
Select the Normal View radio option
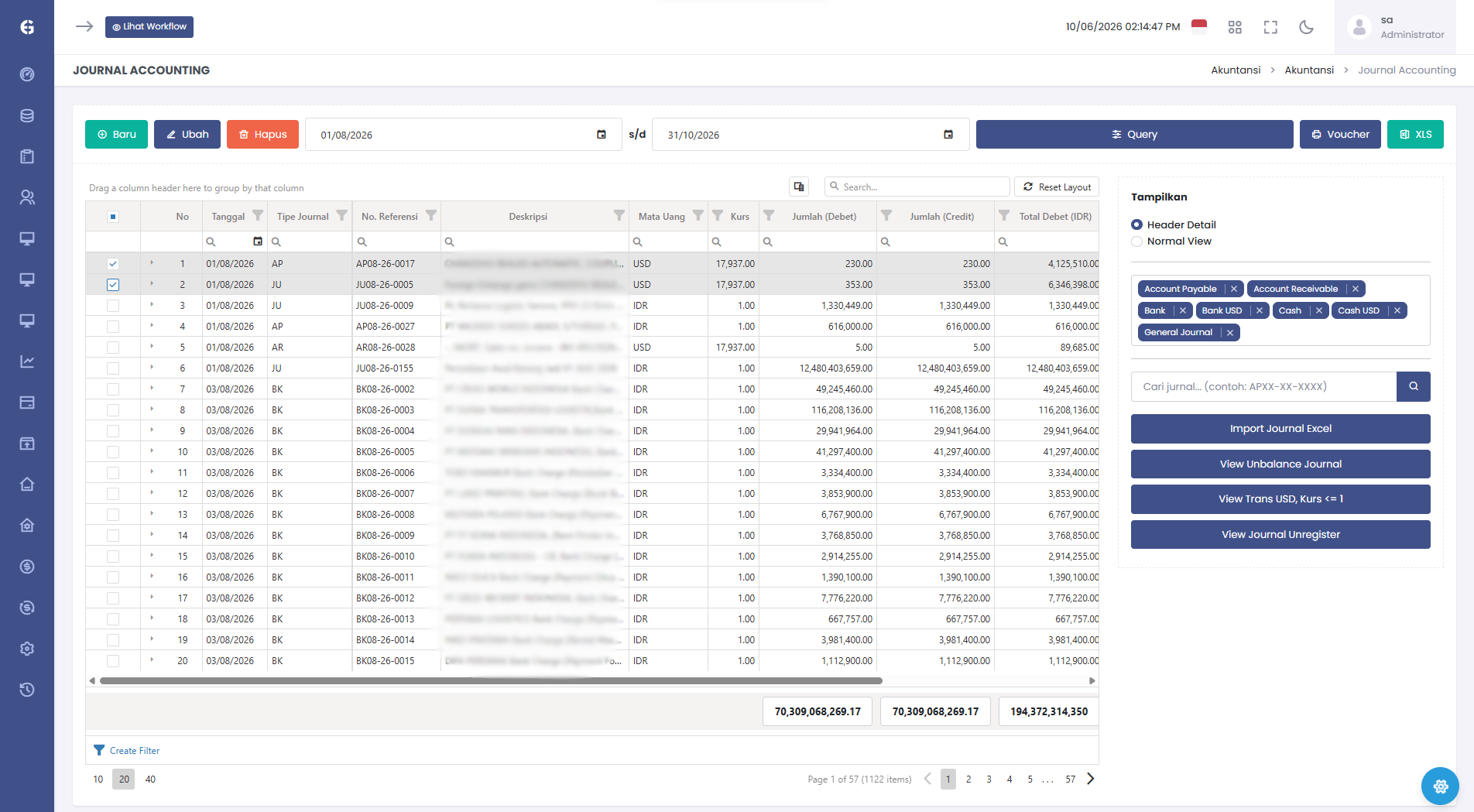point(1136,242)
